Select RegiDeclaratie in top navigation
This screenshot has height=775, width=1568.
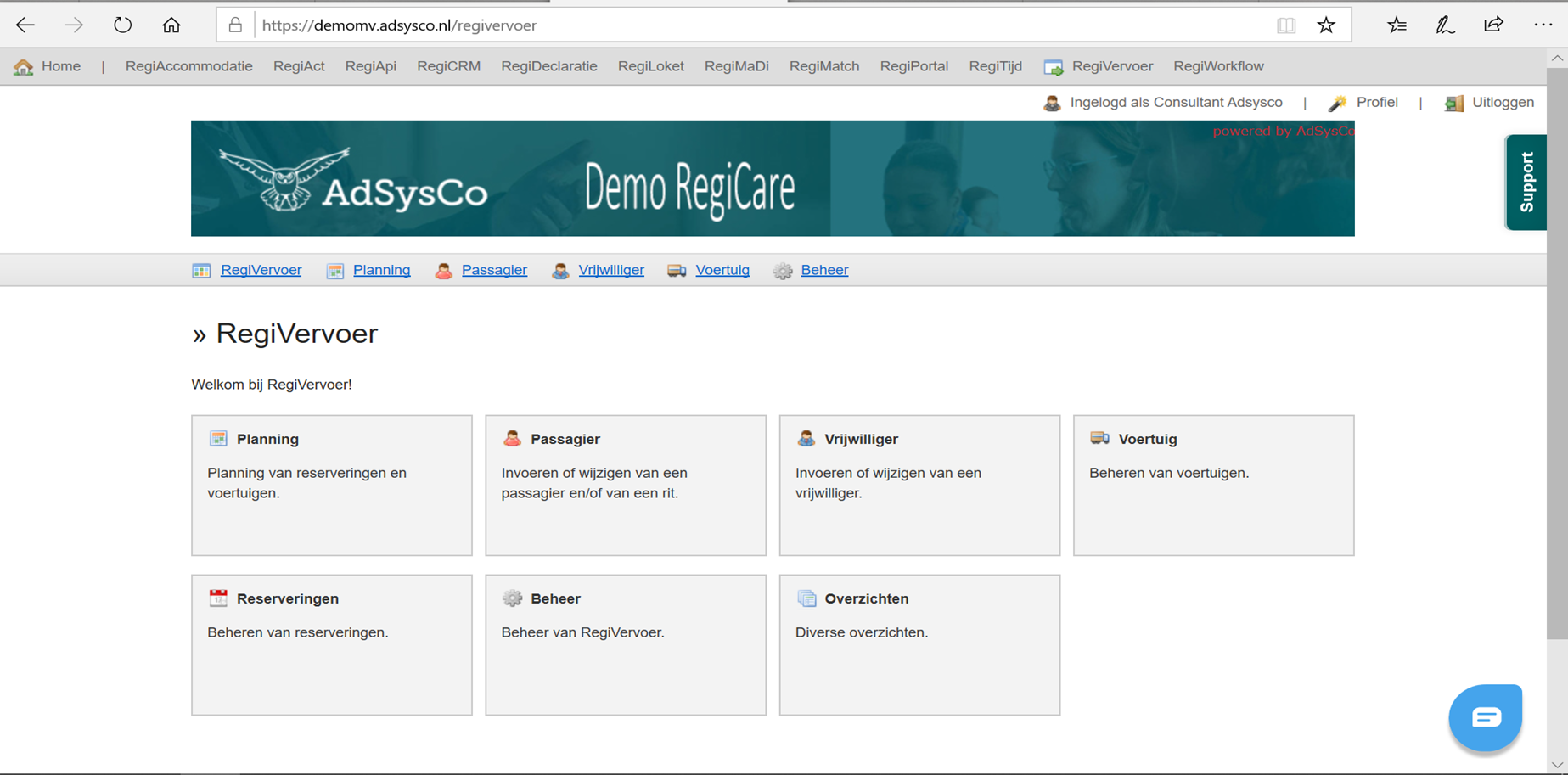tap(549, 66)
